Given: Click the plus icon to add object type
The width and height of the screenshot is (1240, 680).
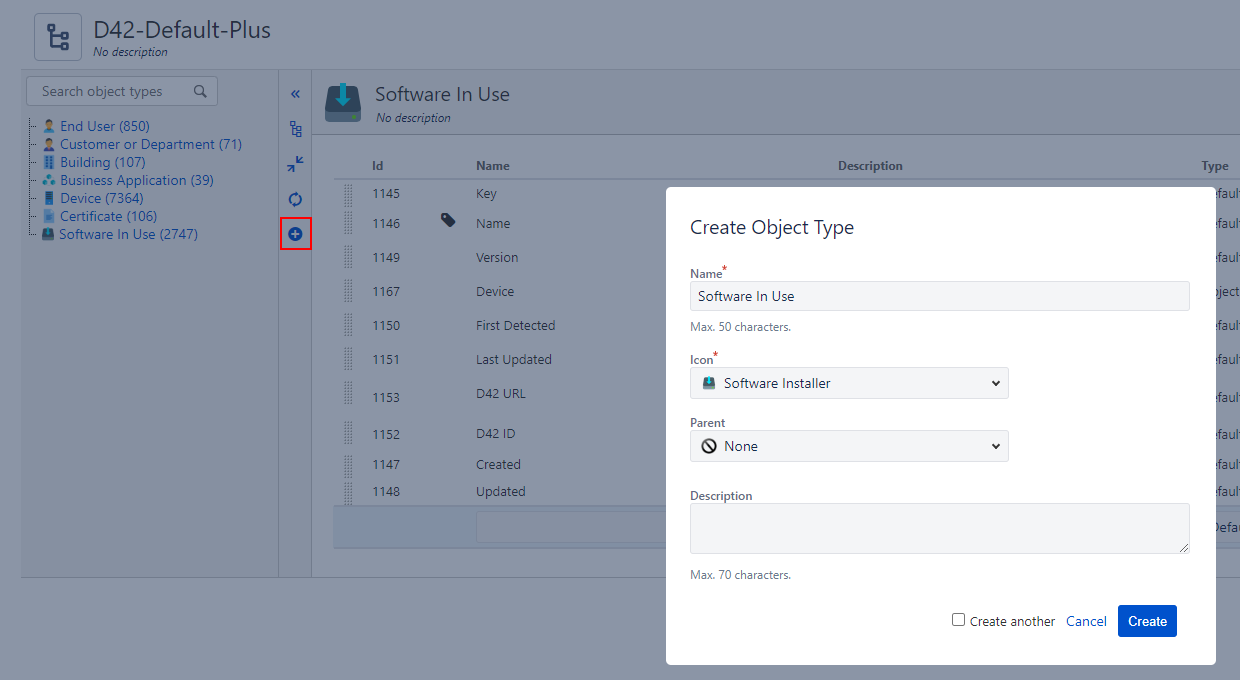Looking at the screenshot, I should click(x=295, y=234).
